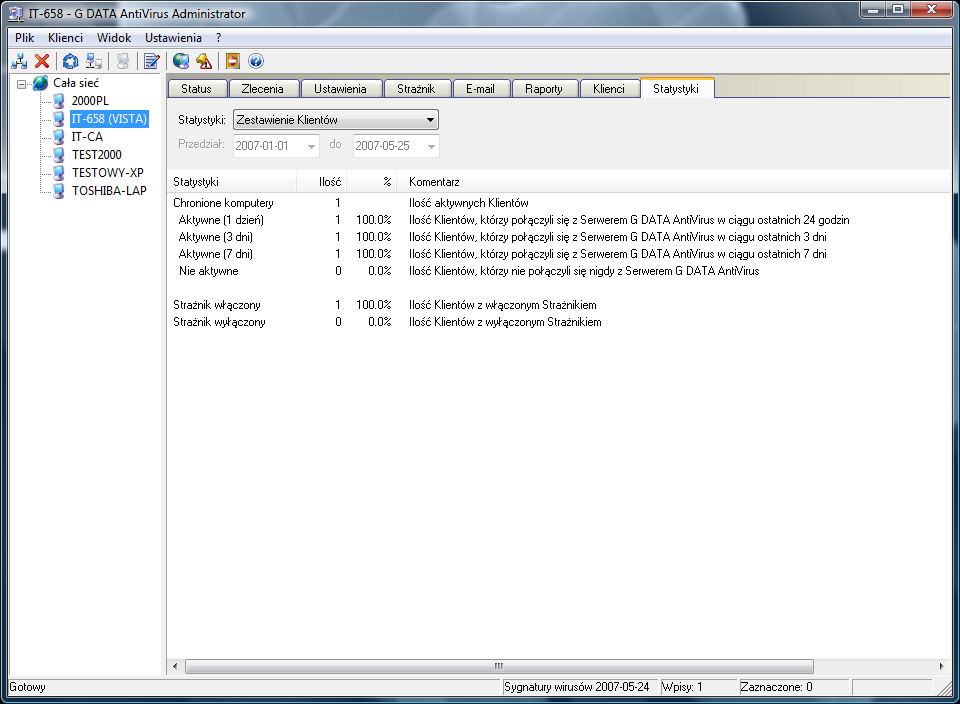Maximize the G DATA Administrator window
Image resolution: width=960 pixels, height=704 pixels.
pos(898,9)
